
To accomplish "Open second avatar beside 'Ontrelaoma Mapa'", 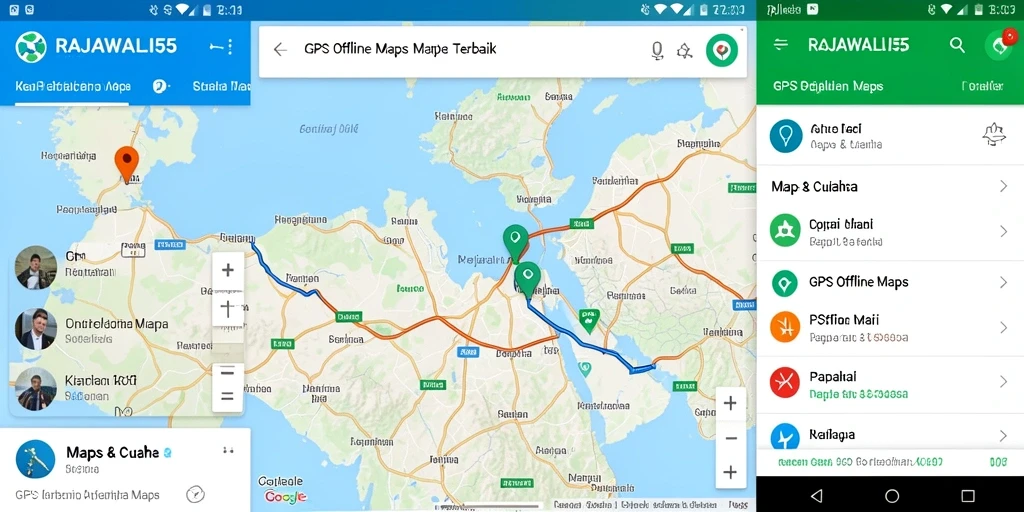I will coord(36,329).
